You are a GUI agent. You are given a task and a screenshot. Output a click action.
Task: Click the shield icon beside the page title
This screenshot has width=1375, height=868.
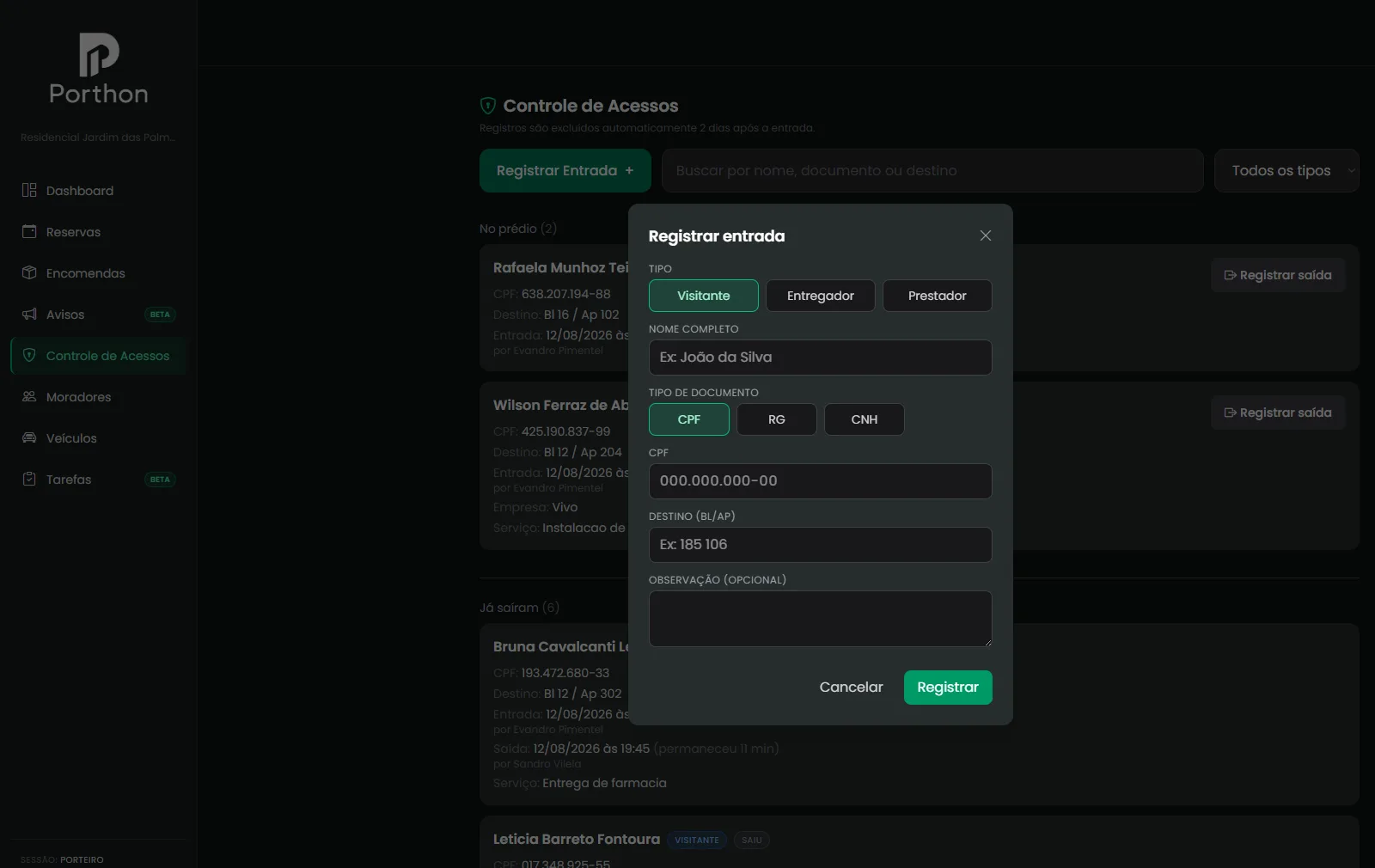(488, 106)
